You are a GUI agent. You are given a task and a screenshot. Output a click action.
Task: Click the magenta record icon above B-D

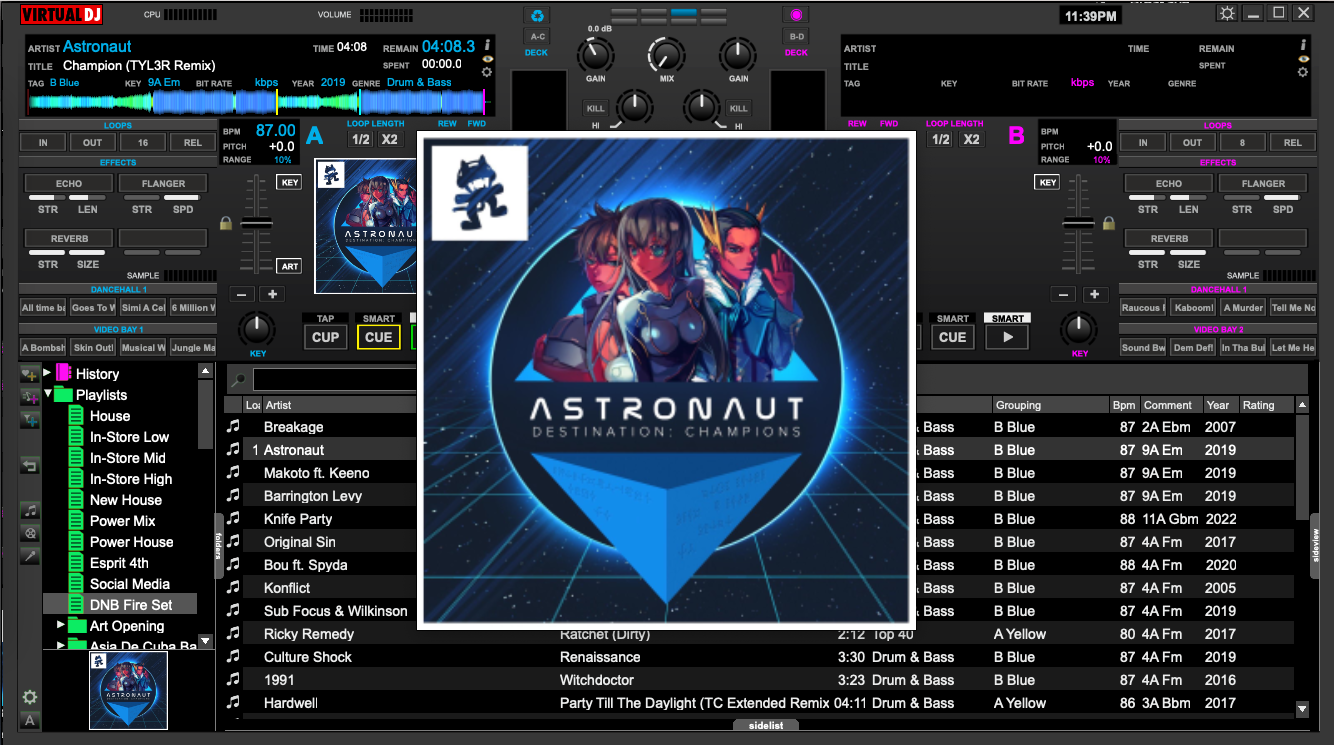tap(796, 15)
